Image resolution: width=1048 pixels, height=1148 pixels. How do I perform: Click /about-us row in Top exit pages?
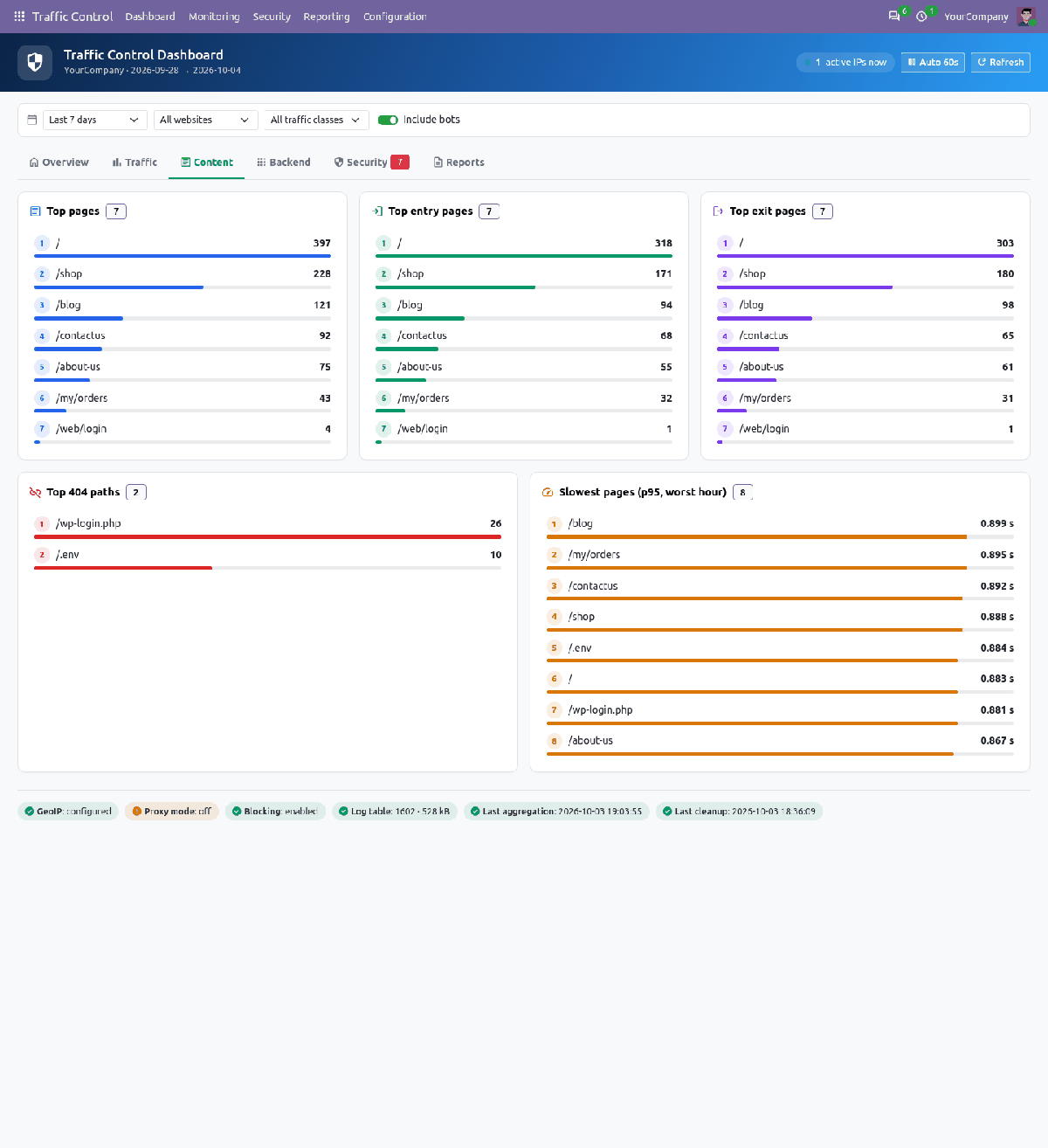865,370
